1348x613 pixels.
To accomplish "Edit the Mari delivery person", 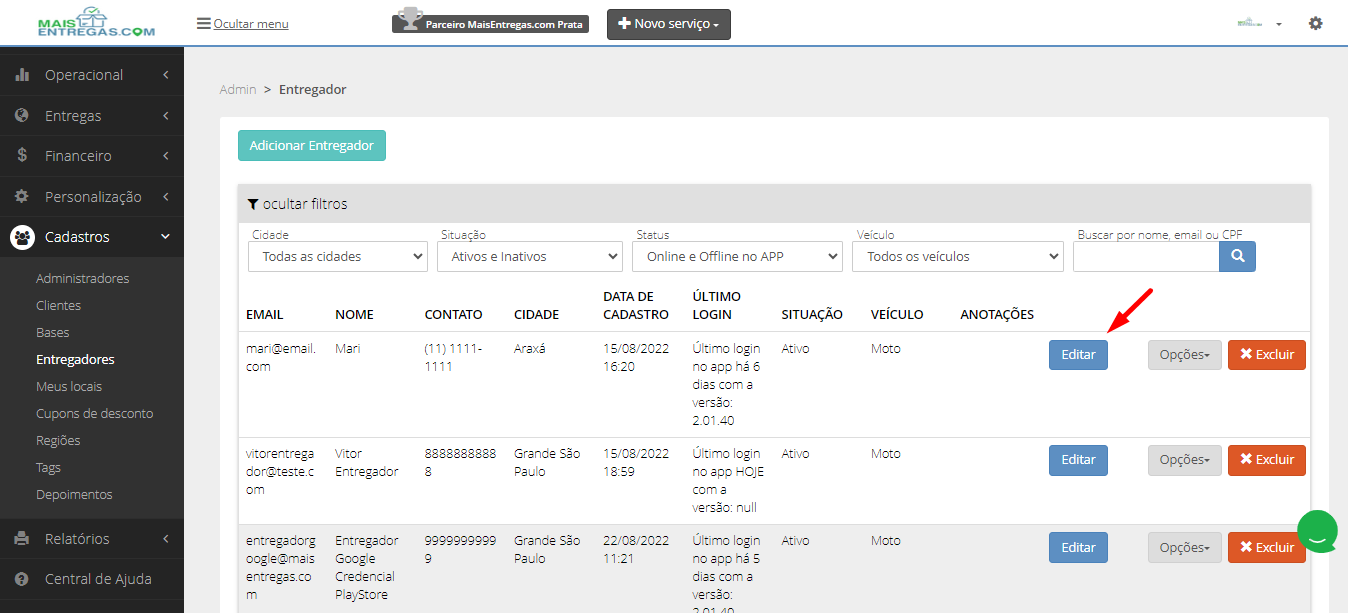I will [1078, 355].
